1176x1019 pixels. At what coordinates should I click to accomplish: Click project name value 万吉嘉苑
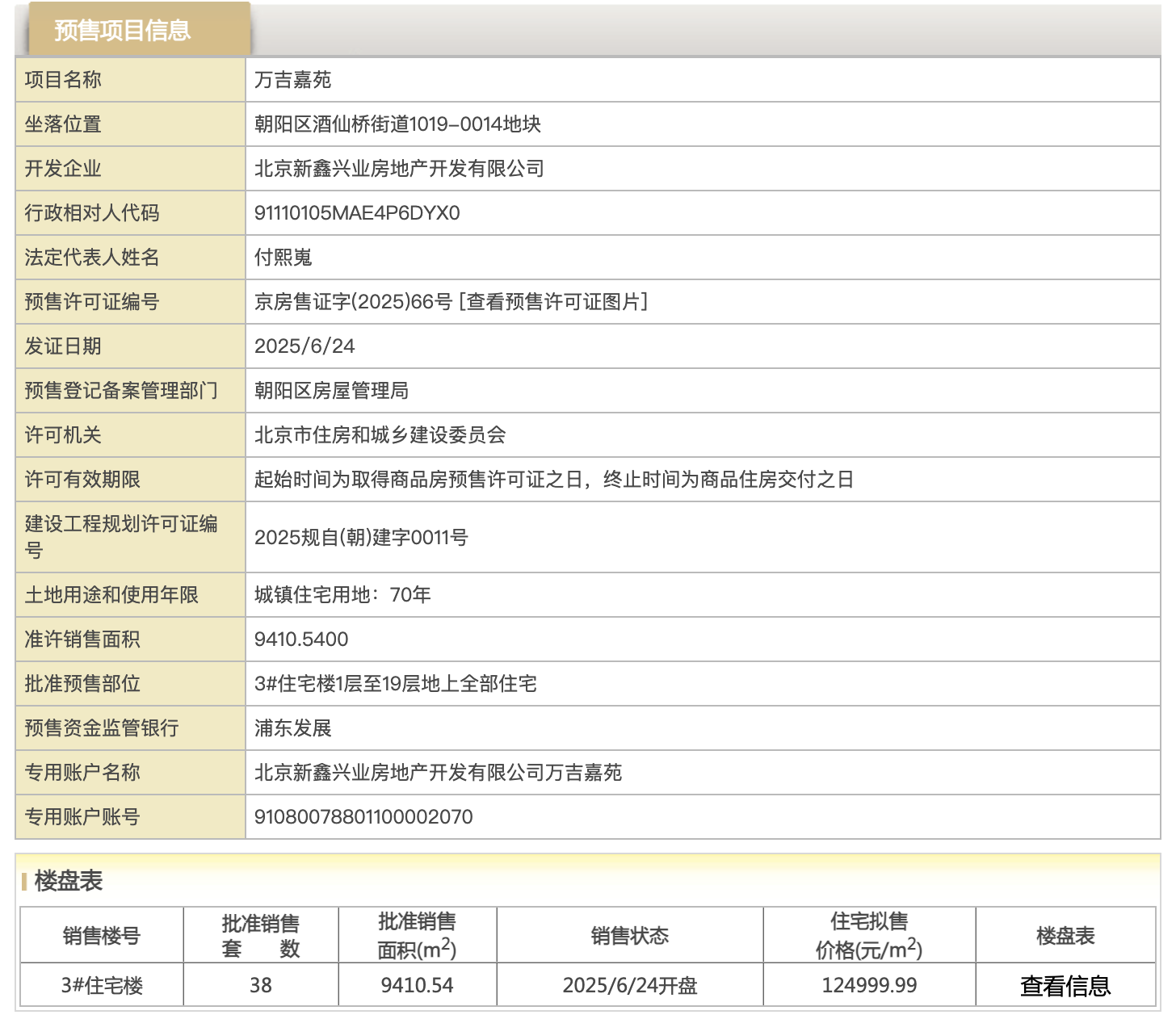point(292,80)
